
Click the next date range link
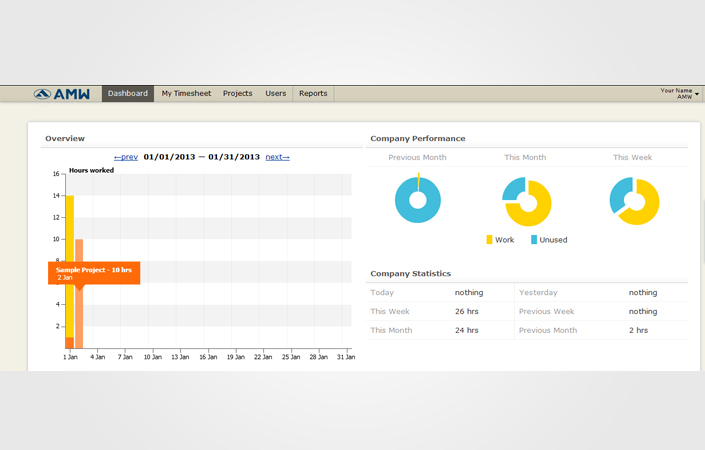[277, 157]
